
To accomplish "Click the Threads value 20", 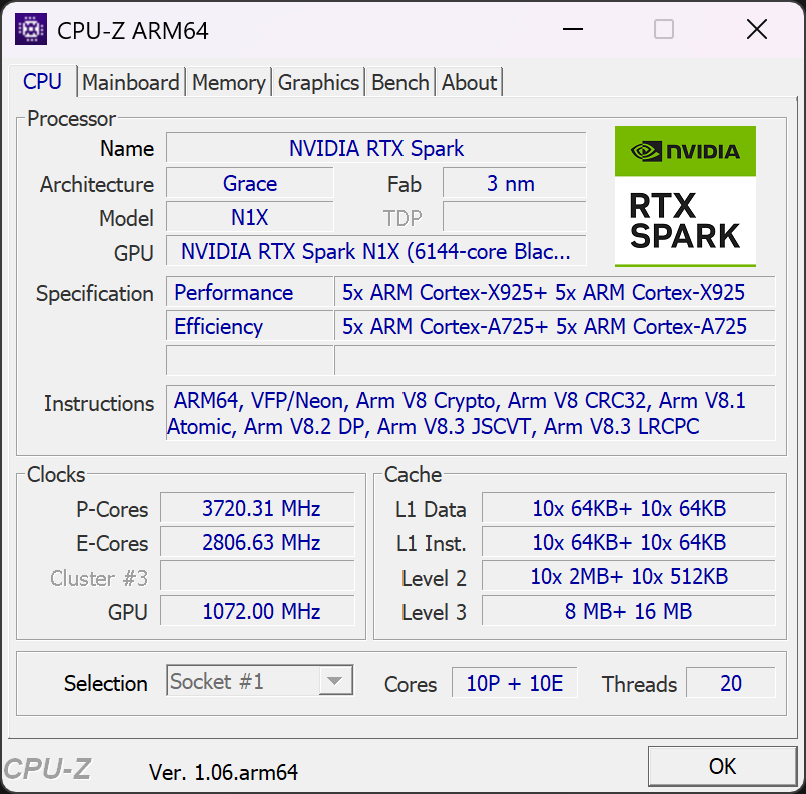I will coord(730,683).
